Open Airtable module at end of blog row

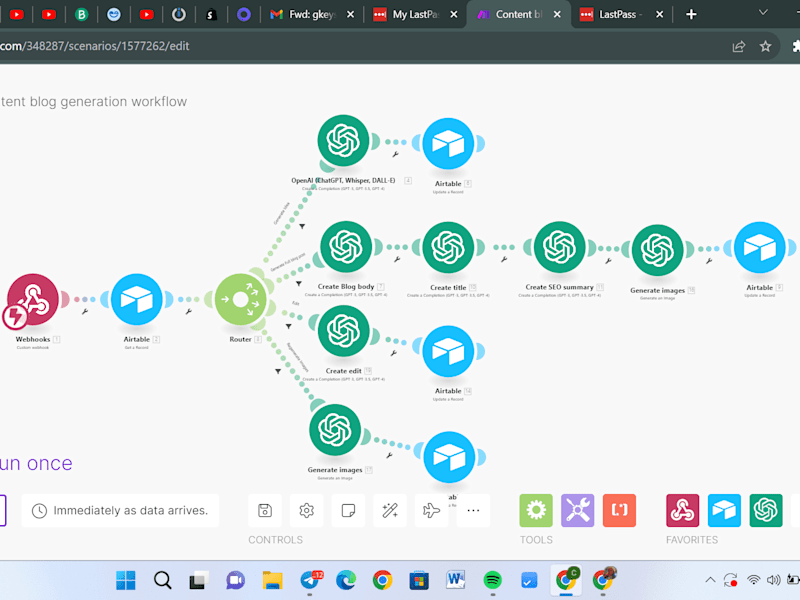pyautogui.click(x=760, y=247)
